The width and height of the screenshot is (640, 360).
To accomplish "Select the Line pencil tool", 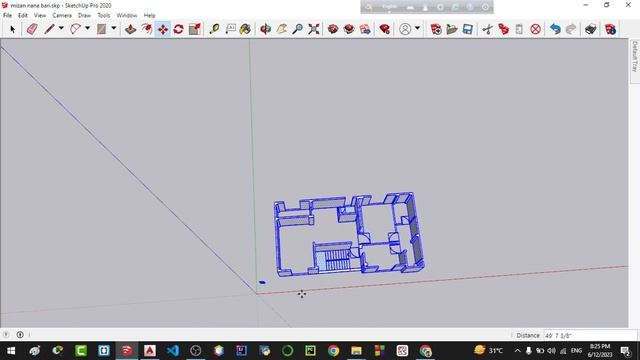I will click(x=49, y=29).
